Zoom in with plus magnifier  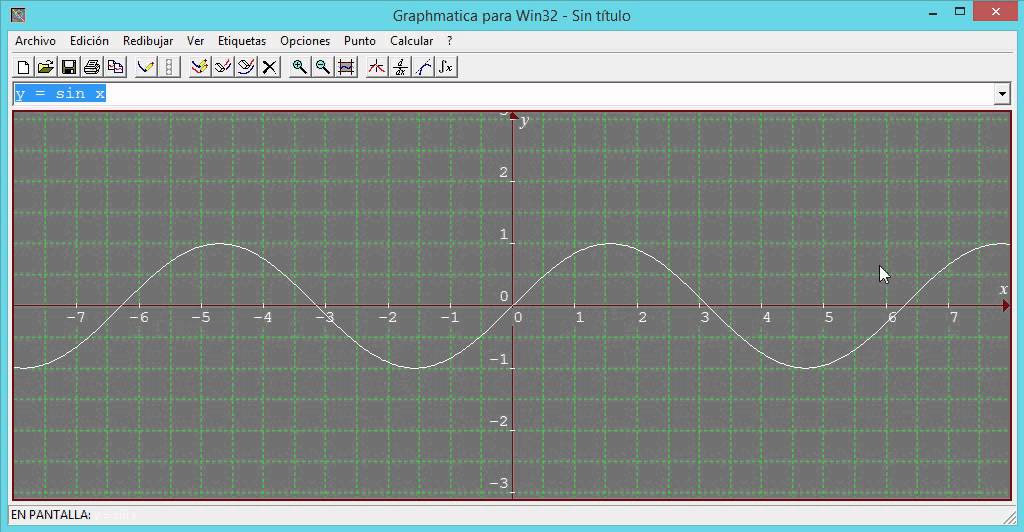click(x=300, y=67)
